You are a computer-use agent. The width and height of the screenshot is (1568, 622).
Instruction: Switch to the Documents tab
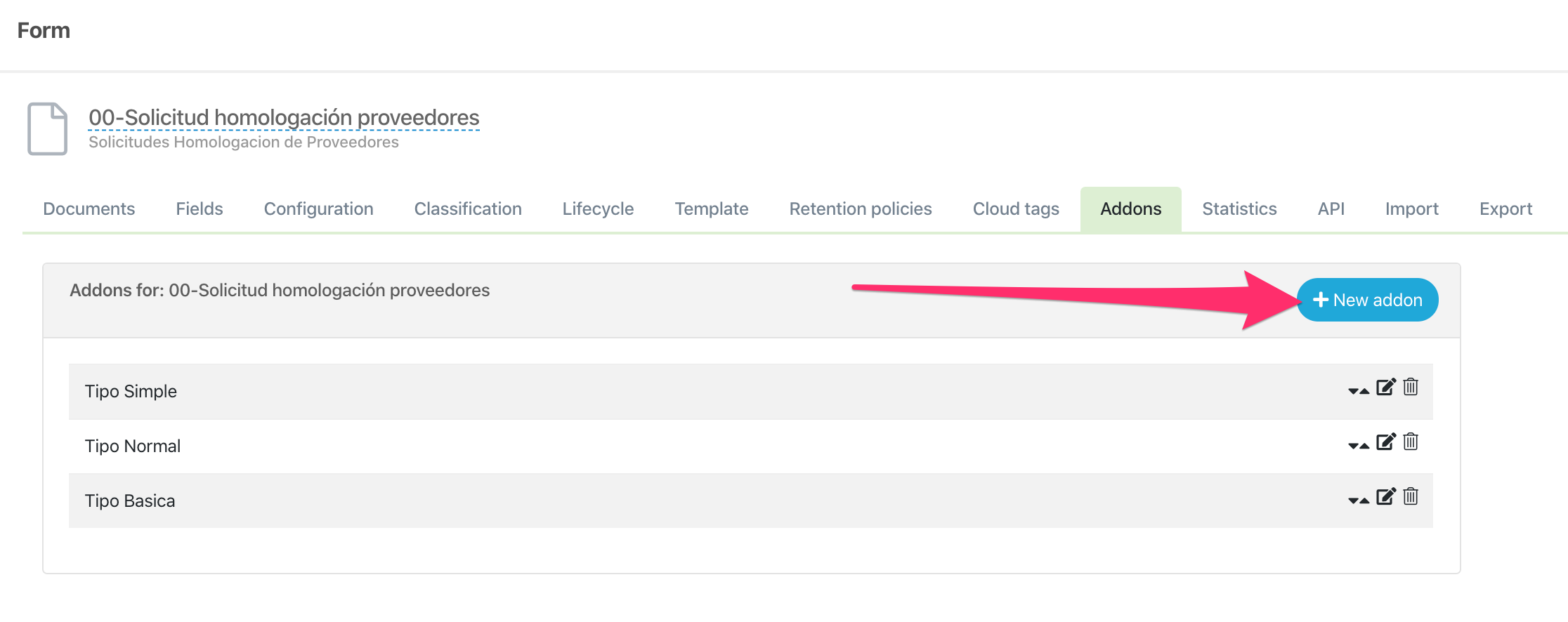89,209
